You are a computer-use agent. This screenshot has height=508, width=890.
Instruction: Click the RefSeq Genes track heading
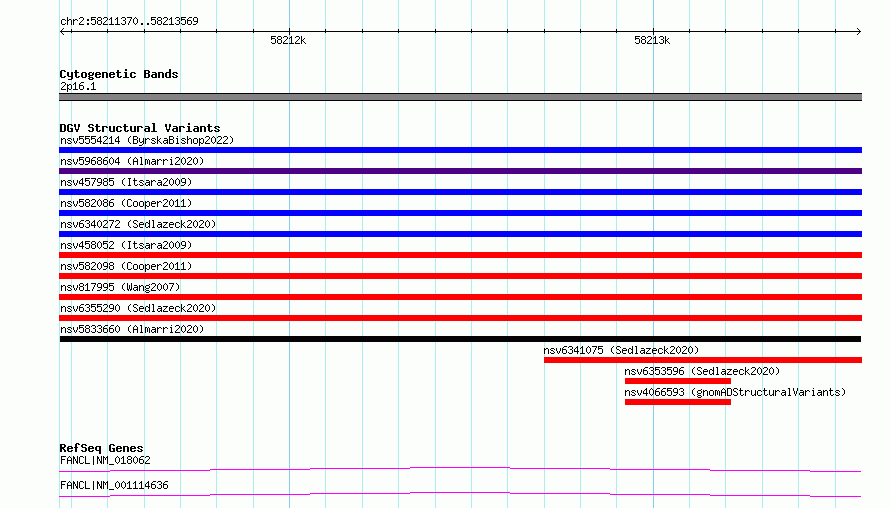[x=101, y=448]
